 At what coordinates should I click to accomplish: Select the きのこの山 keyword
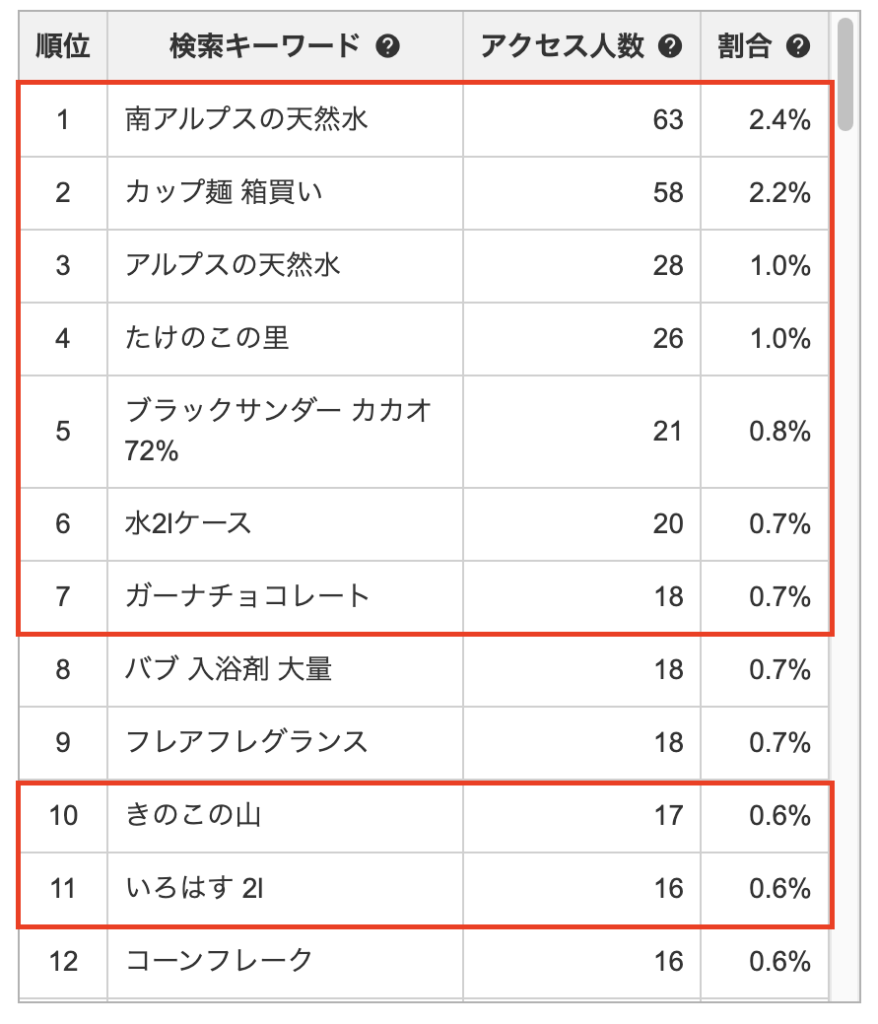click(x=193, y=815)
